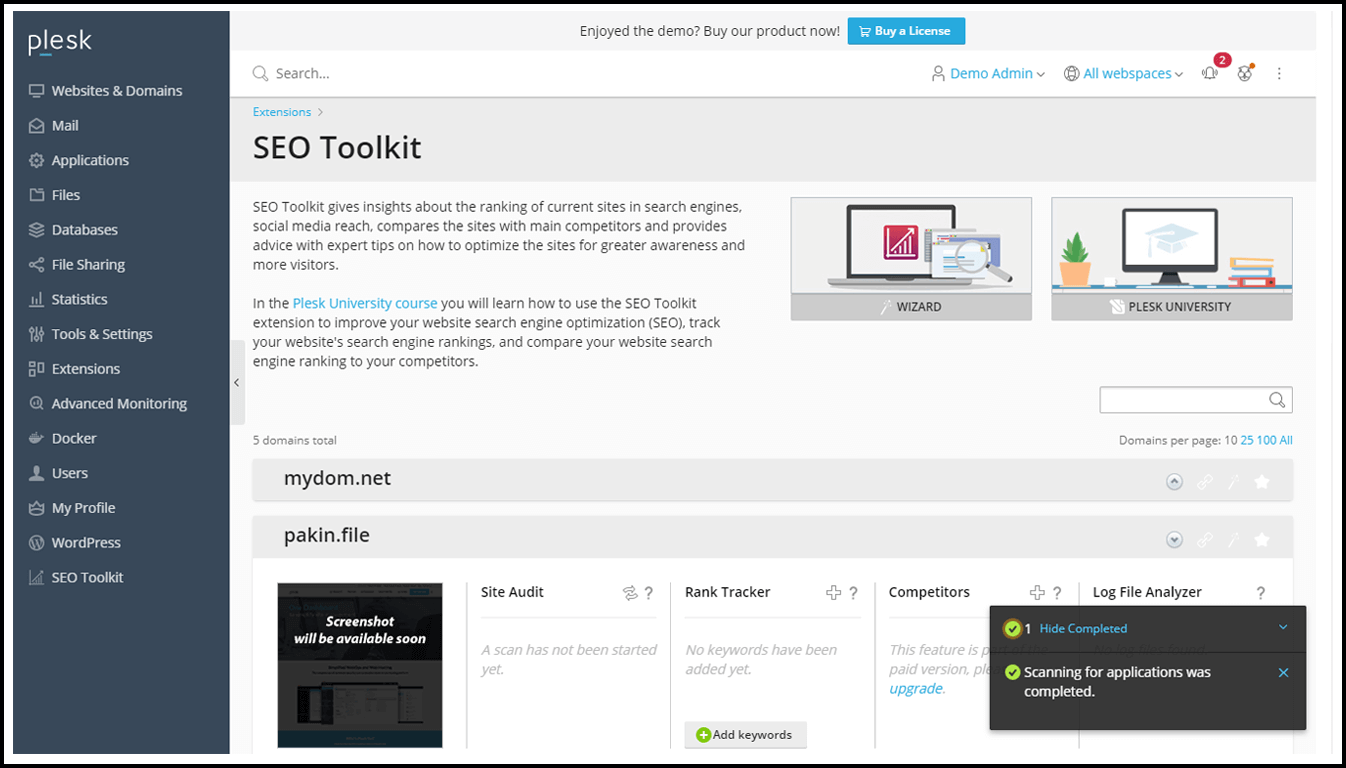Click the Plesk logo
Image resolution: width=1346 pixels, height=768 pixels.
point(60,42)
